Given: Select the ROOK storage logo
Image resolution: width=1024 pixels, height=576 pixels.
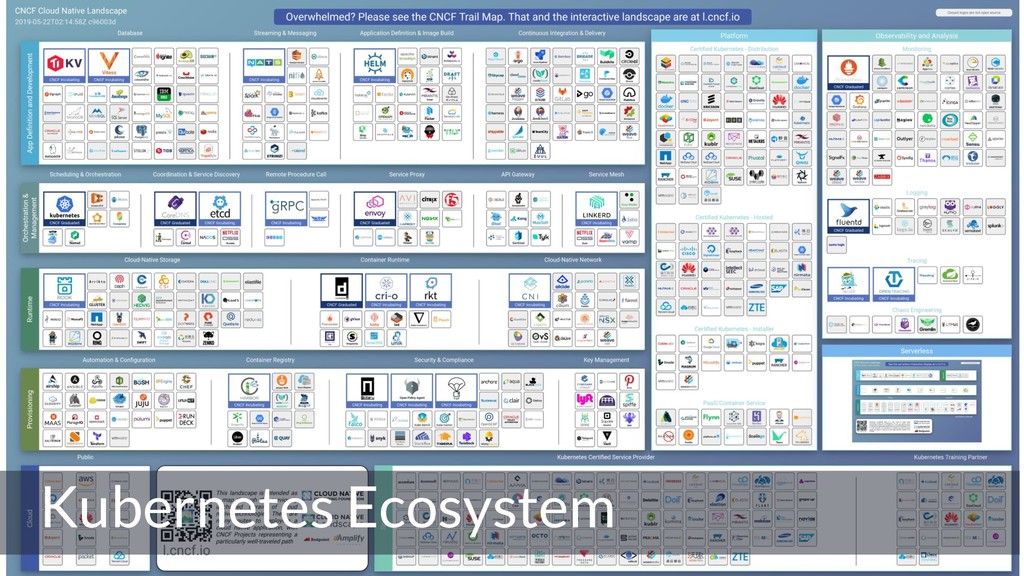Looking at the screenshot, I should point(64,291).
